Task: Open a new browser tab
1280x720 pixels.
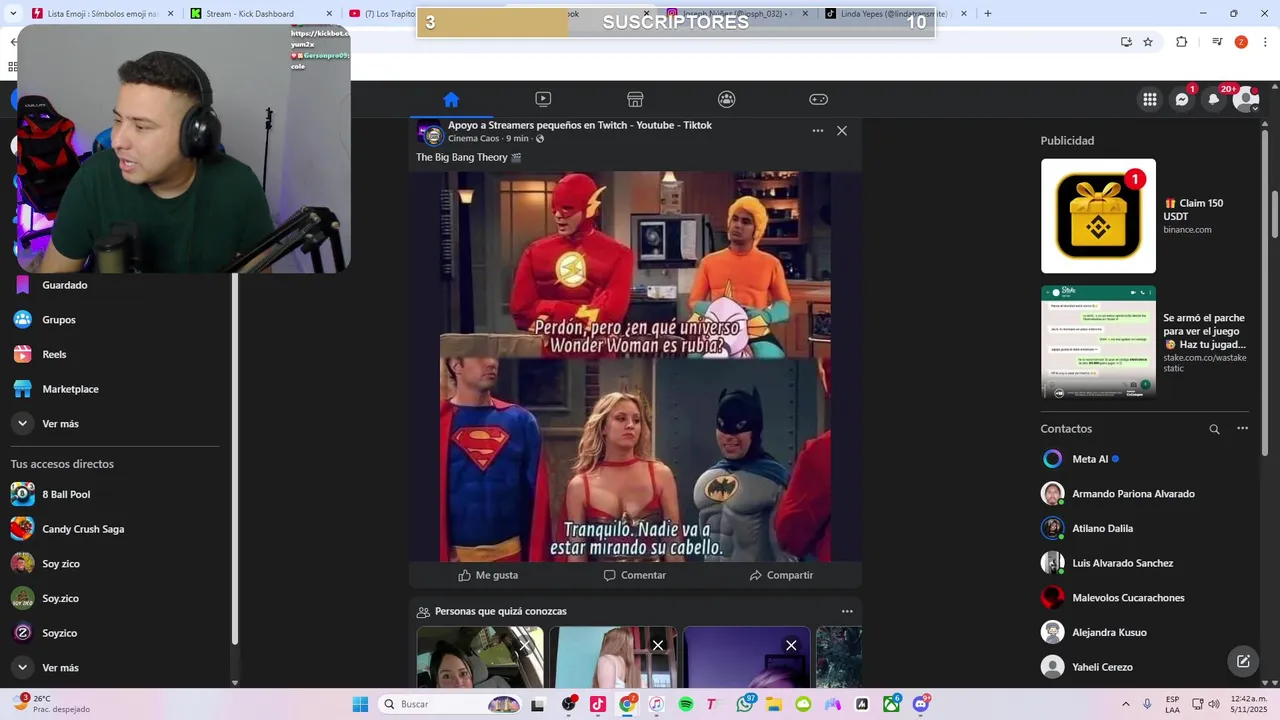Action: [988, 13]
